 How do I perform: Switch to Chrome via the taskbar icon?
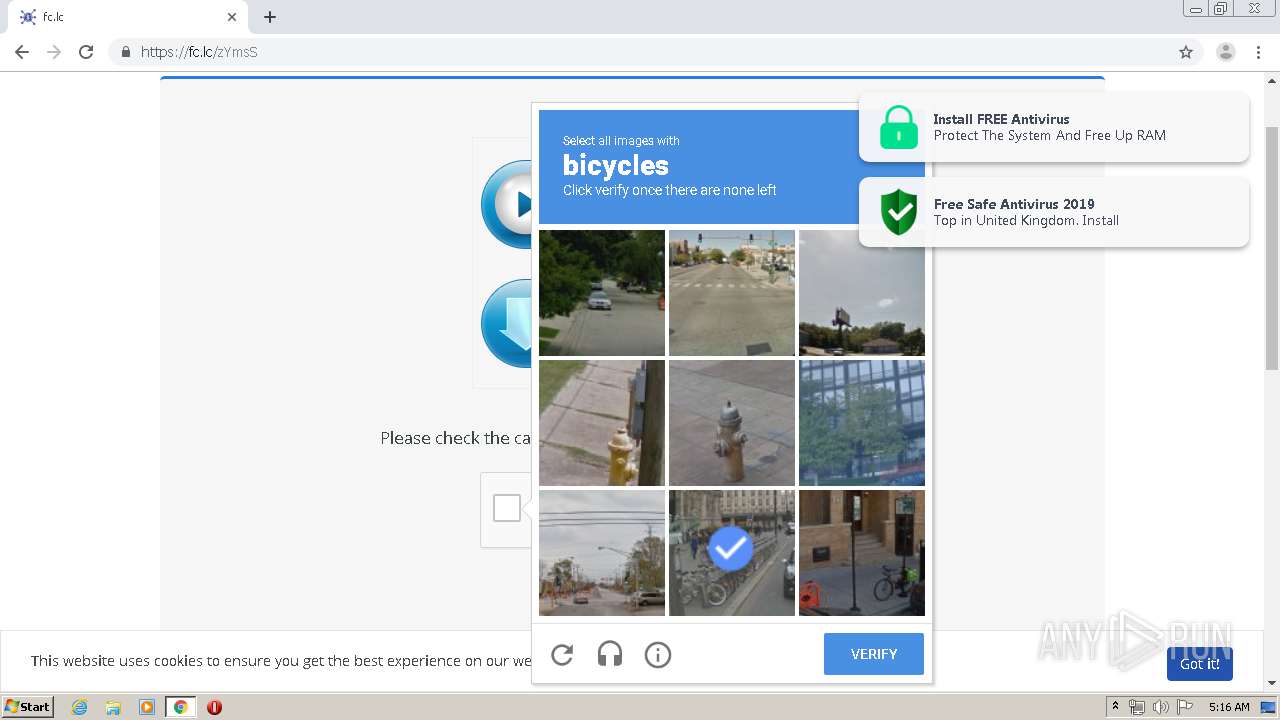pyautogui.click(x=180, y=707)
